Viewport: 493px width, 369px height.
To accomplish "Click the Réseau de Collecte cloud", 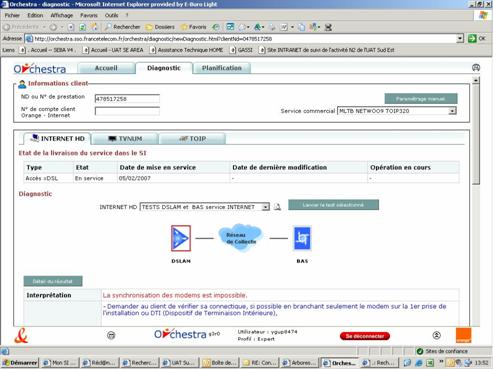I will pyautogui.click(x=241, y=238).
